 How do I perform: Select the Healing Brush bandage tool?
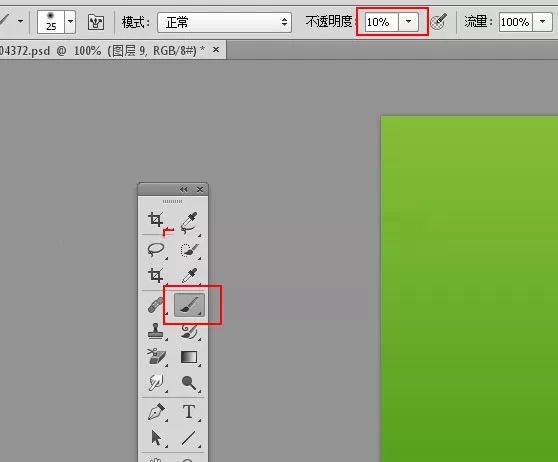tap(156, 305)
